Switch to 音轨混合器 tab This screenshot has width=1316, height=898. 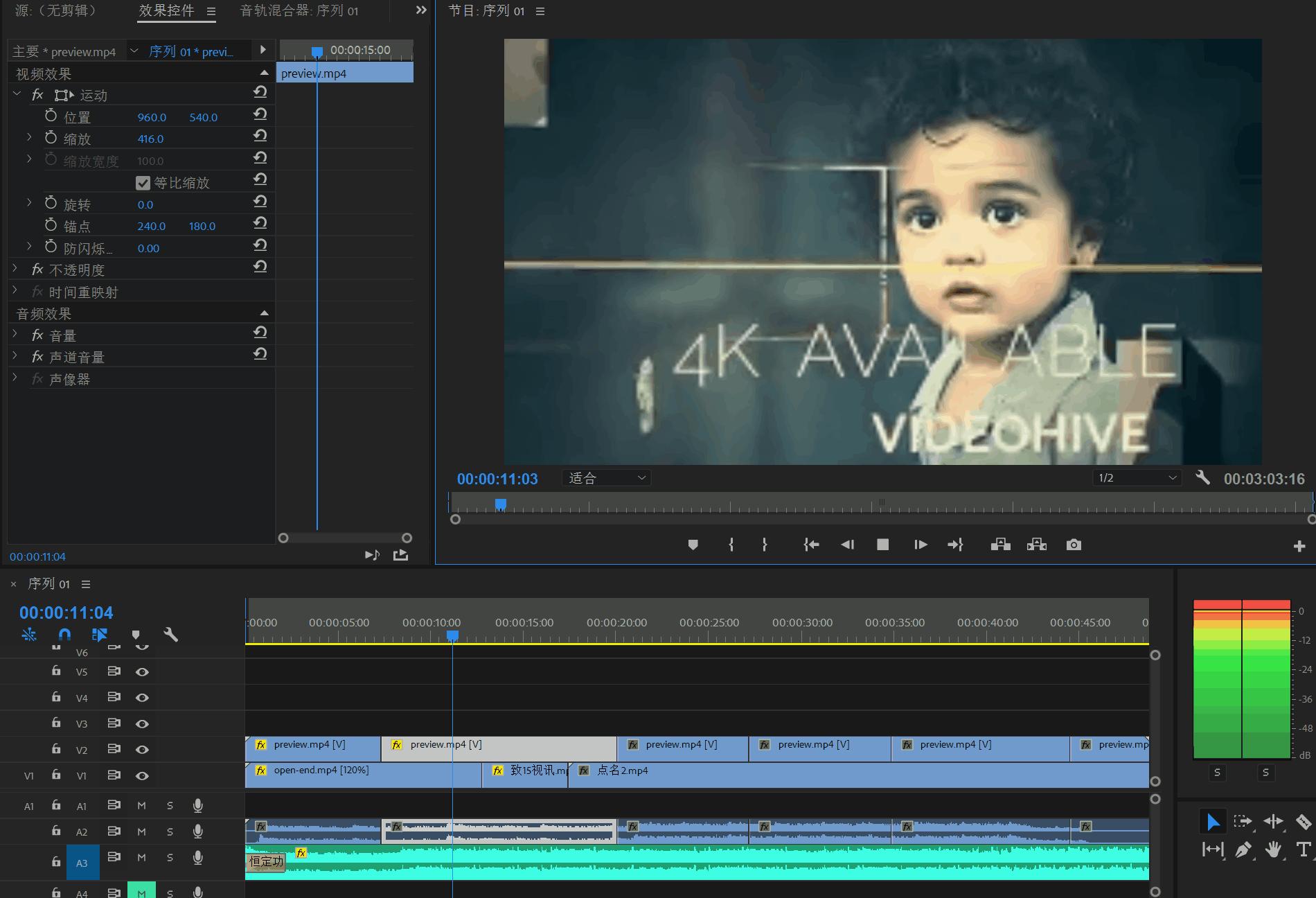[299, 11]
